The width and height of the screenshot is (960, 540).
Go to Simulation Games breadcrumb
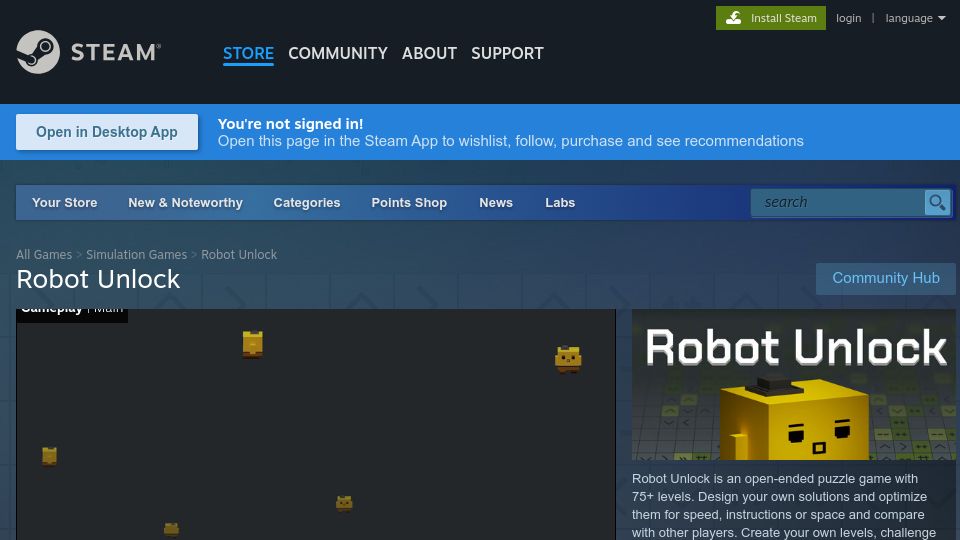tap(137, 254)
